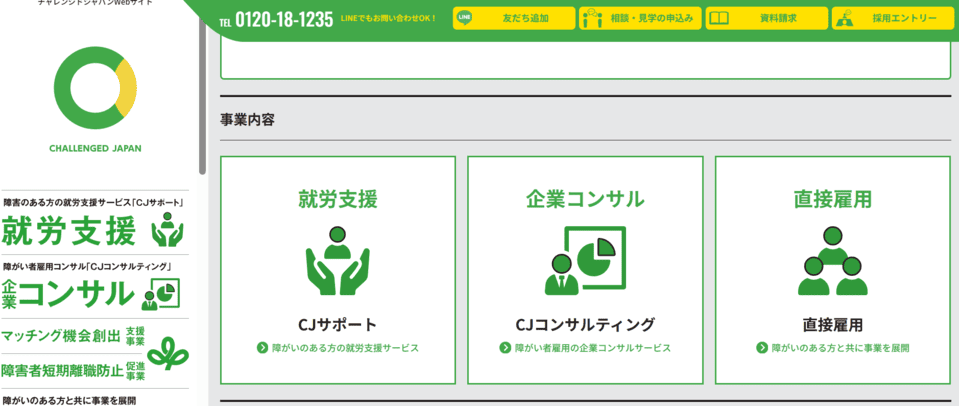Click arrow icon before 障がいのある方と共に事業を展開 link
The width and height of the screenshot is (959, 406).
(x=761, y=348)
